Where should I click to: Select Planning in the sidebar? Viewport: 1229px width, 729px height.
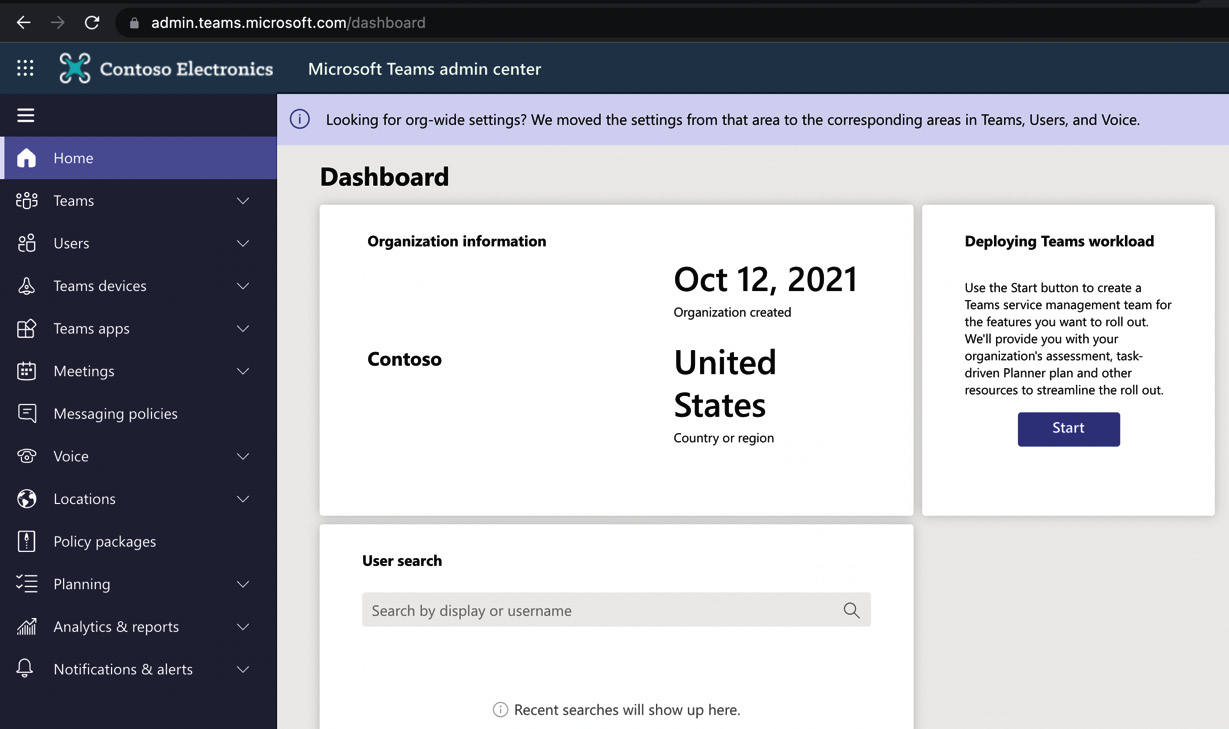click(138, 584)
